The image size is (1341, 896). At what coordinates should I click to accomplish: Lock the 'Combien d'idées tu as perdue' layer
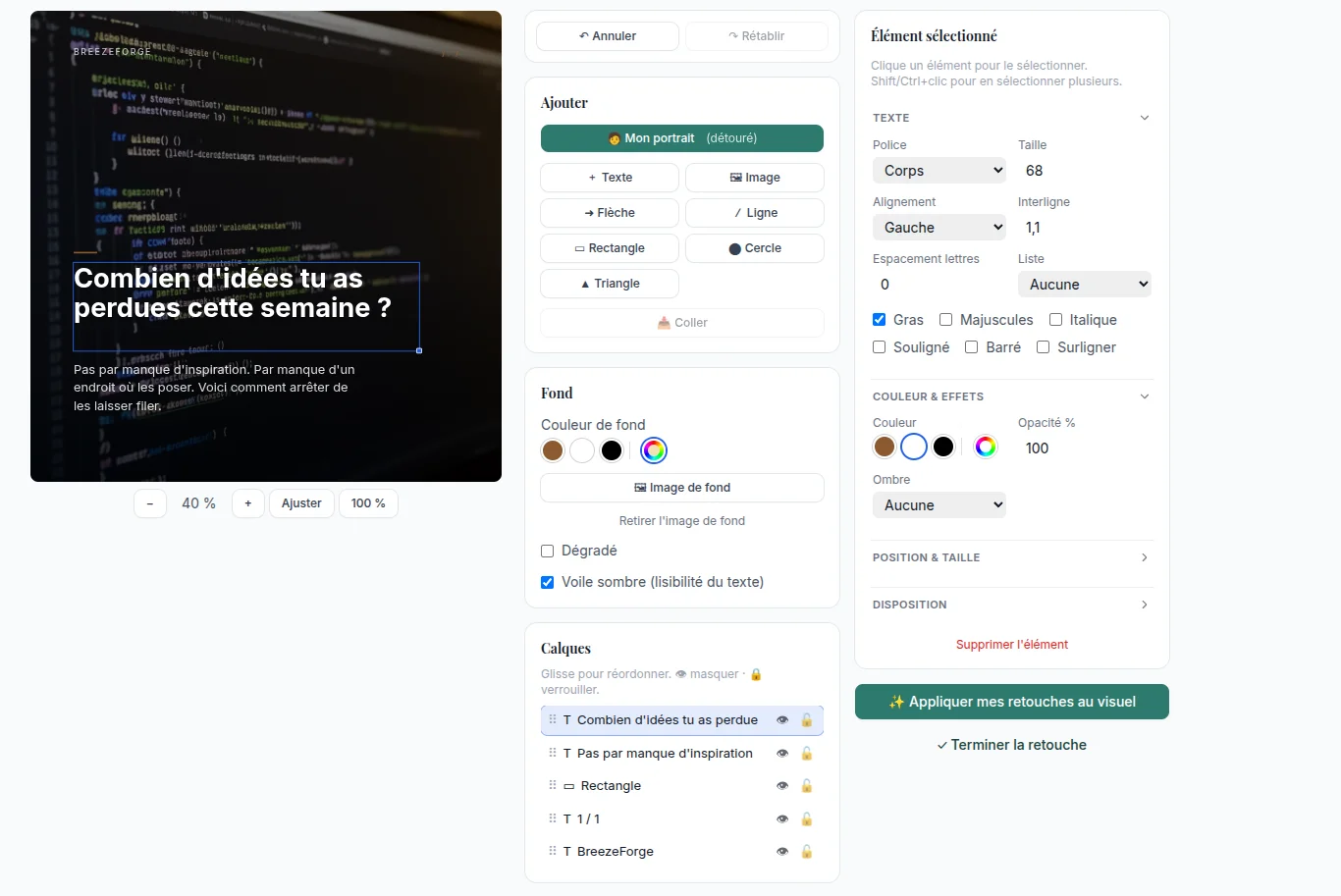click(x=807, y=720)
